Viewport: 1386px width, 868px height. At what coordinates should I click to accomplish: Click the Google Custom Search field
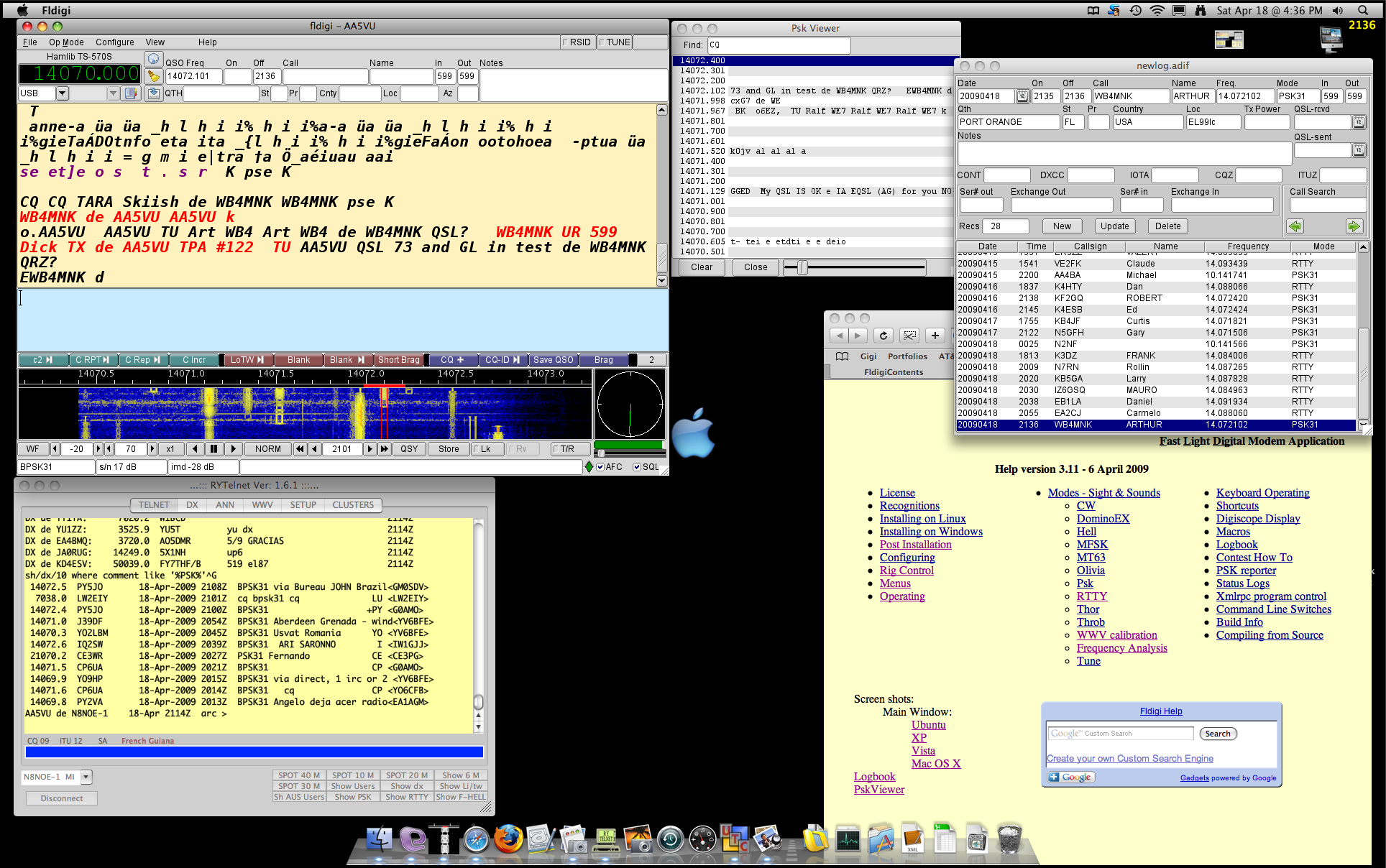click(x=1120, y=734)
